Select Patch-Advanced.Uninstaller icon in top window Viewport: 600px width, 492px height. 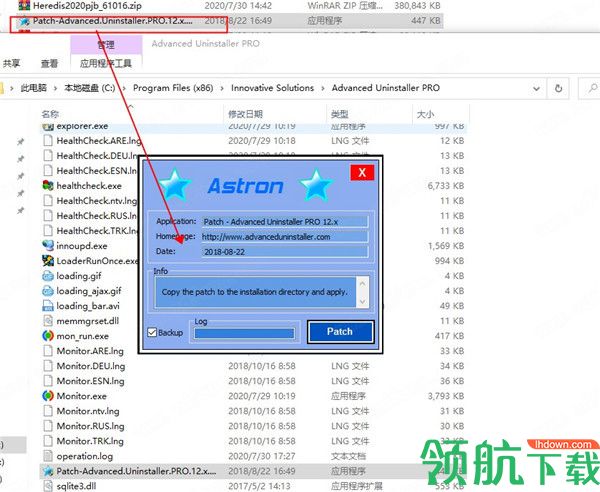point(24,21)
